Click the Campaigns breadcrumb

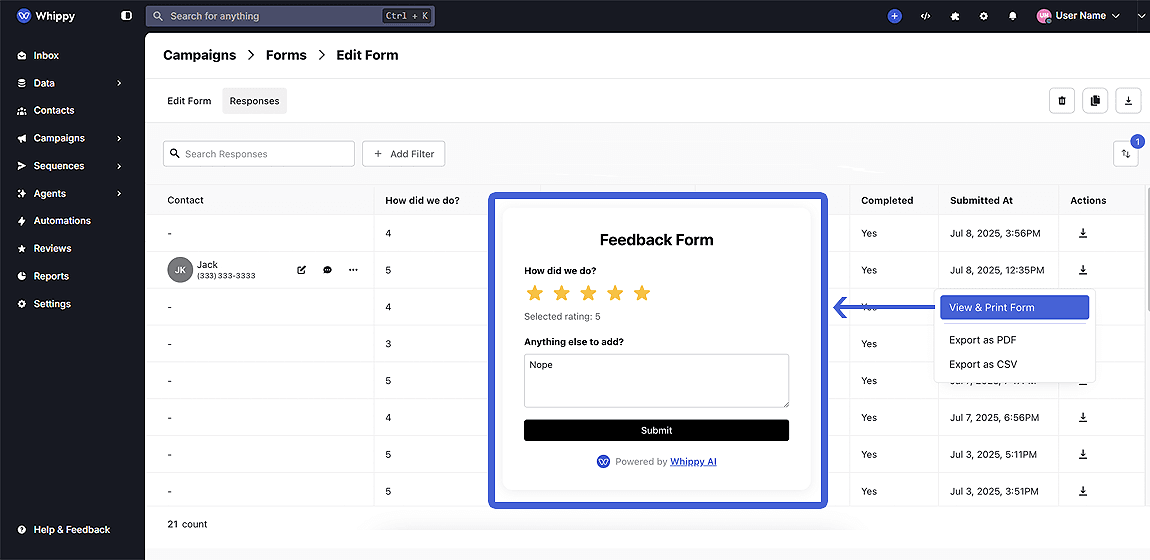[x=199, y=55]
